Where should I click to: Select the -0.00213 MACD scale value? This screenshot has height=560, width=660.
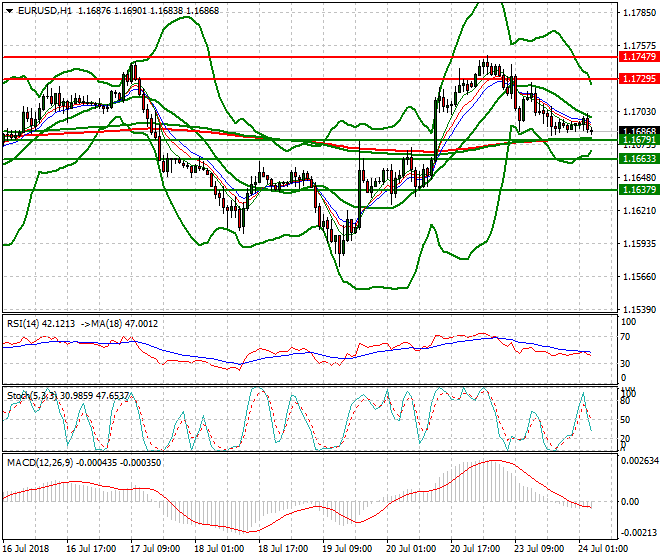point(639,533)
